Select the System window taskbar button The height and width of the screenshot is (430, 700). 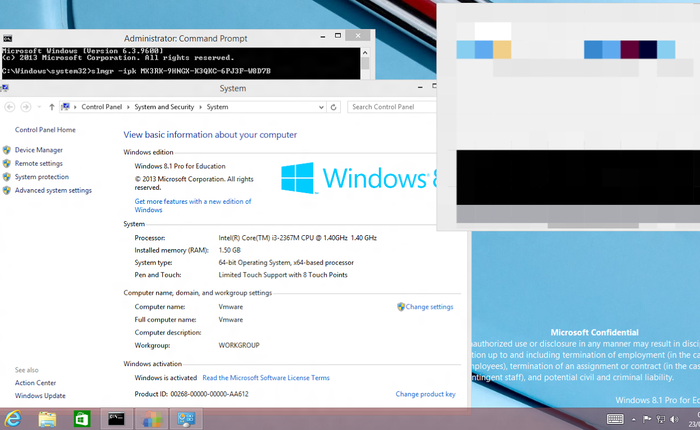point(186,419)
